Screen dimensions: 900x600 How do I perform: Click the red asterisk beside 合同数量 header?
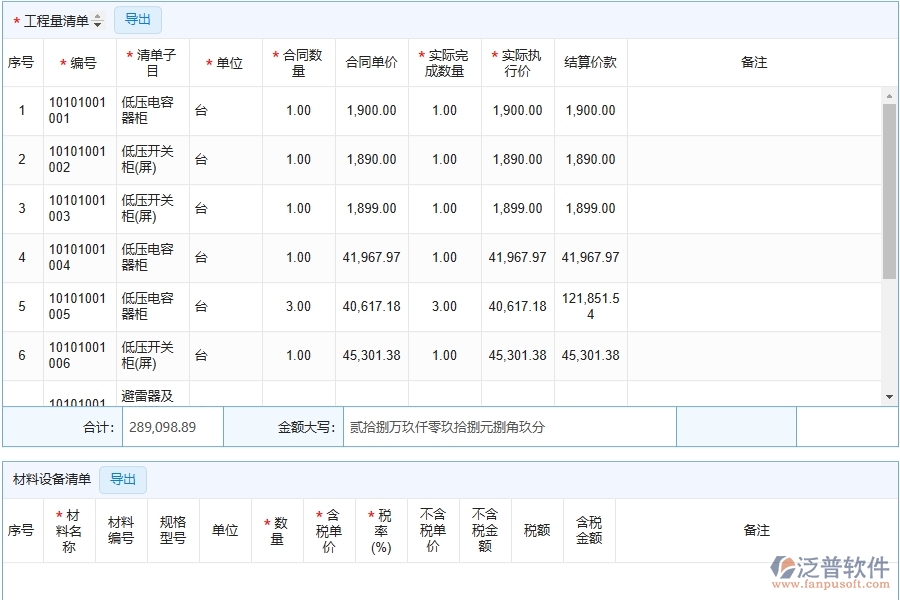click(276, 54)
